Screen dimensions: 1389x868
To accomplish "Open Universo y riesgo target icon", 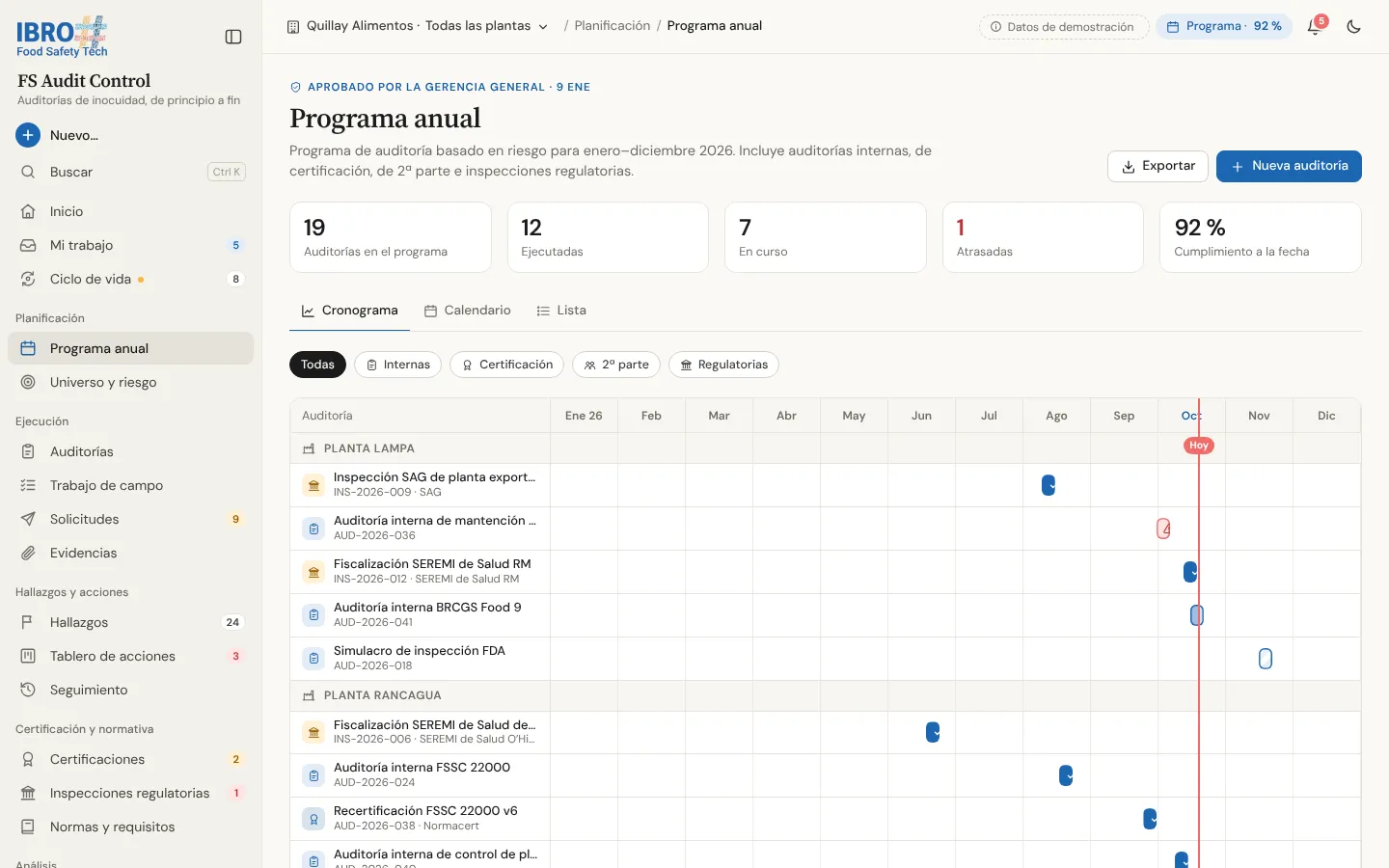I will 28,382.
